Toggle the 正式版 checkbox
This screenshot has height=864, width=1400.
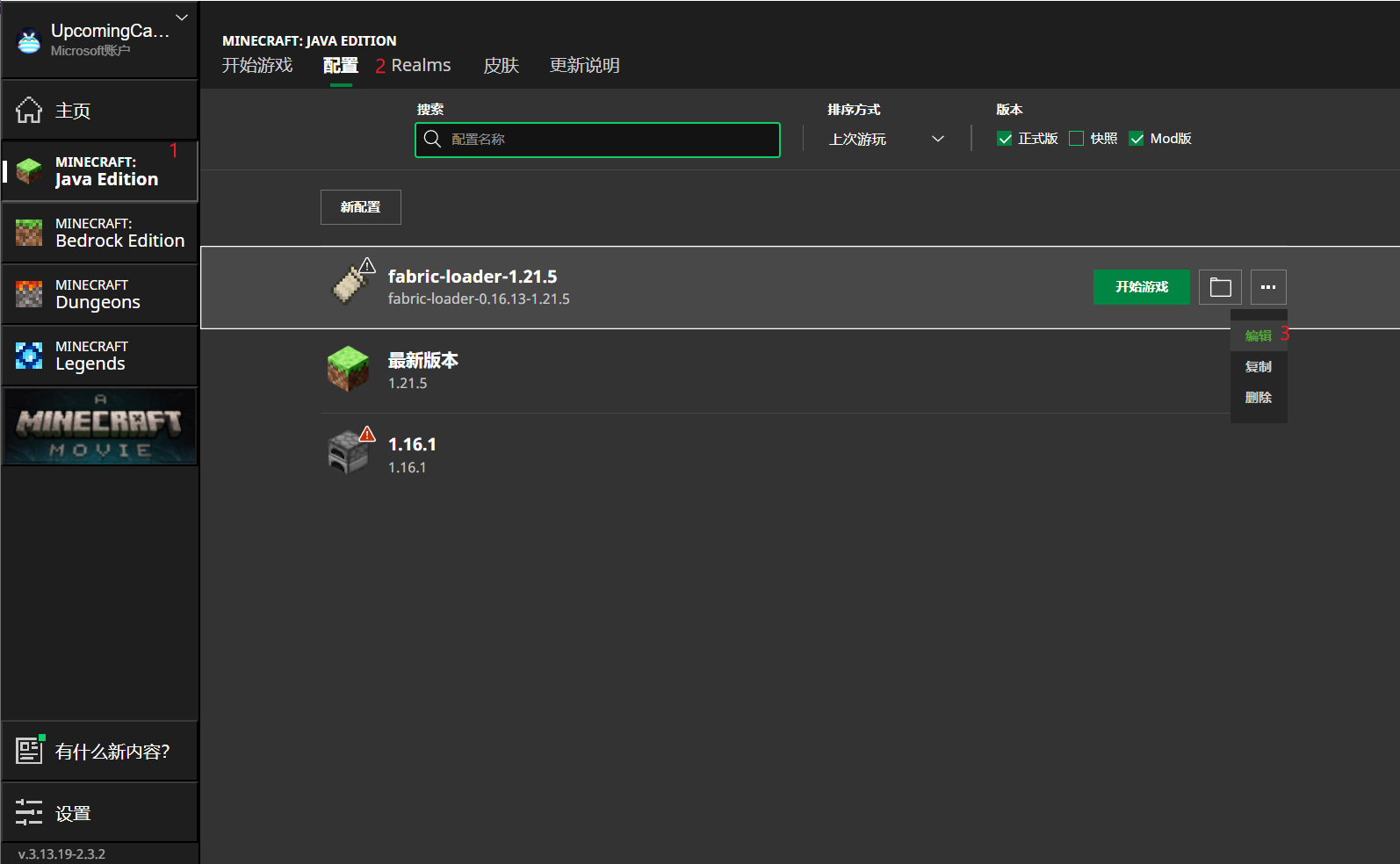(1005, 139)
